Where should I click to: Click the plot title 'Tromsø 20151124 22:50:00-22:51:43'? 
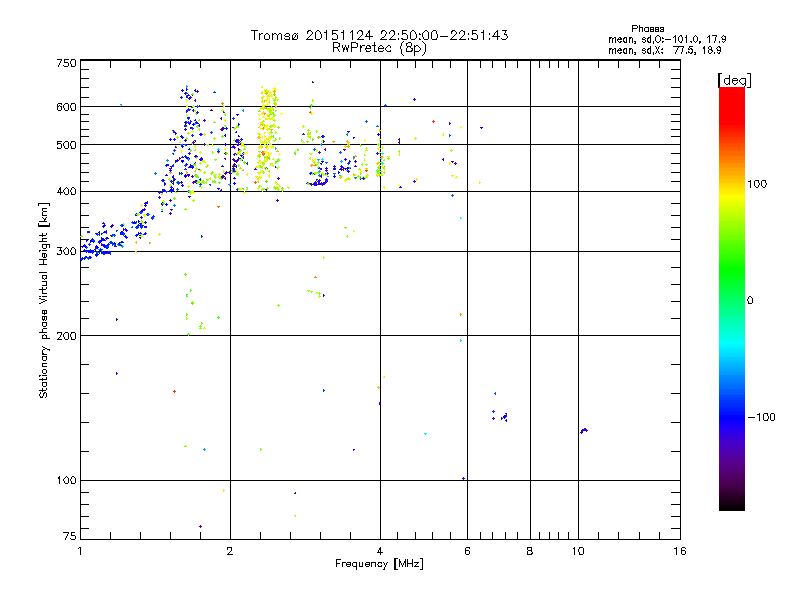[x=379, y=35]
